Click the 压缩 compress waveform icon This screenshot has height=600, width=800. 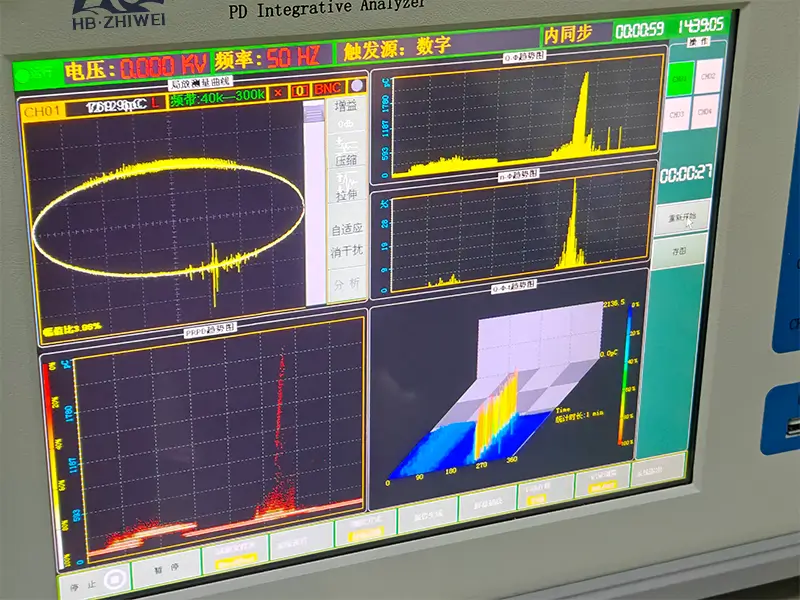click(x=345, y=145)
